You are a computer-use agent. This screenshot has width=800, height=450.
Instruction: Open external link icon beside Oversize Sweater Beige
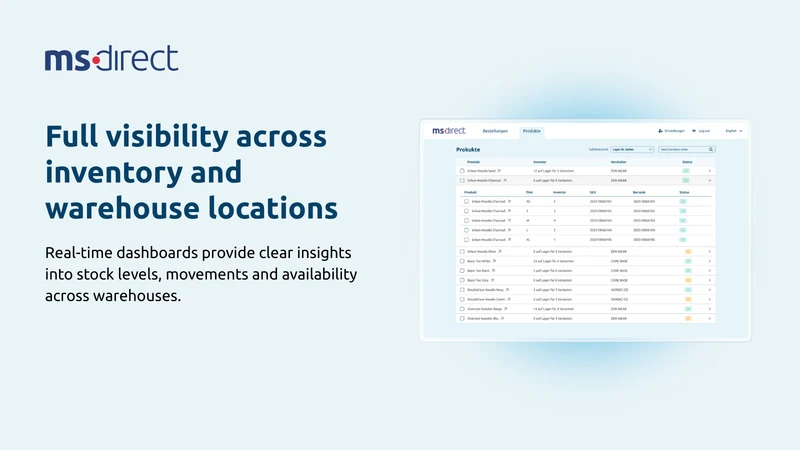[506, 309]
